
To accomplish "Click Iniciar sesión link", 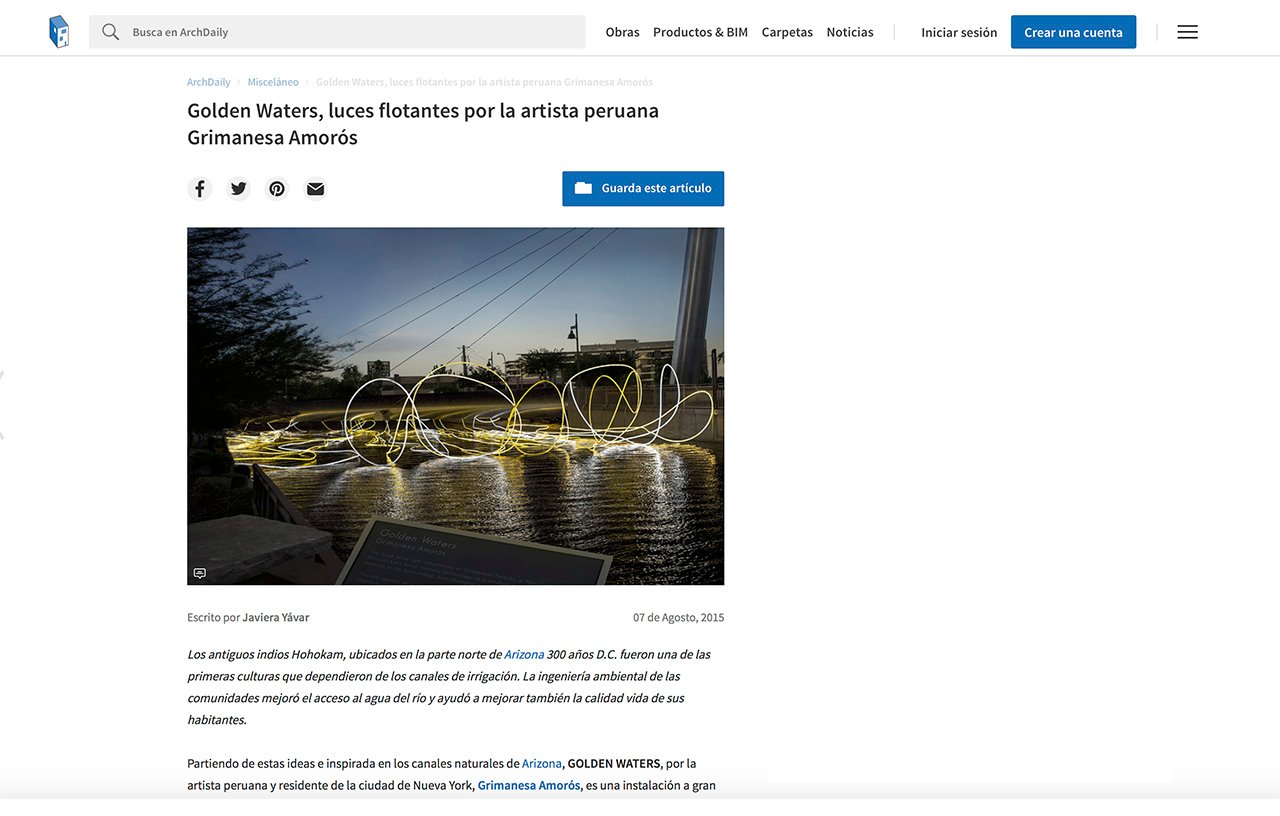I will [x=959, y=32].
